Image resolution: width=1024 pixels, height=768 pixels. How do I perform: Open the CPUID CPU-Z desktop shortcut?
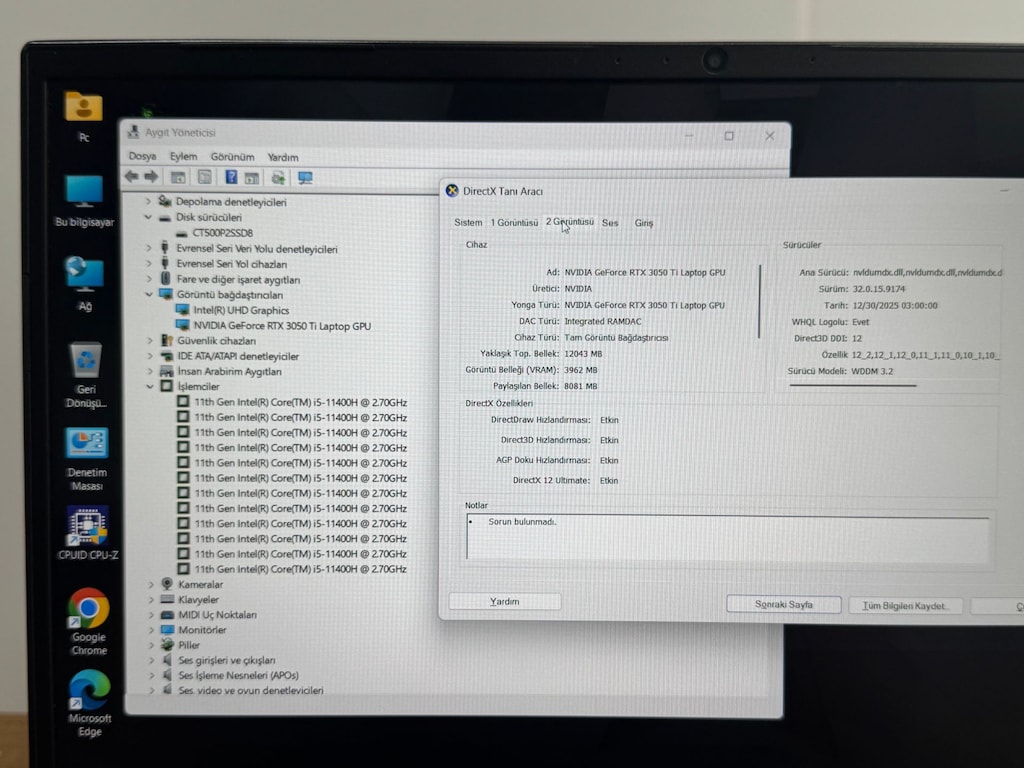88,533
